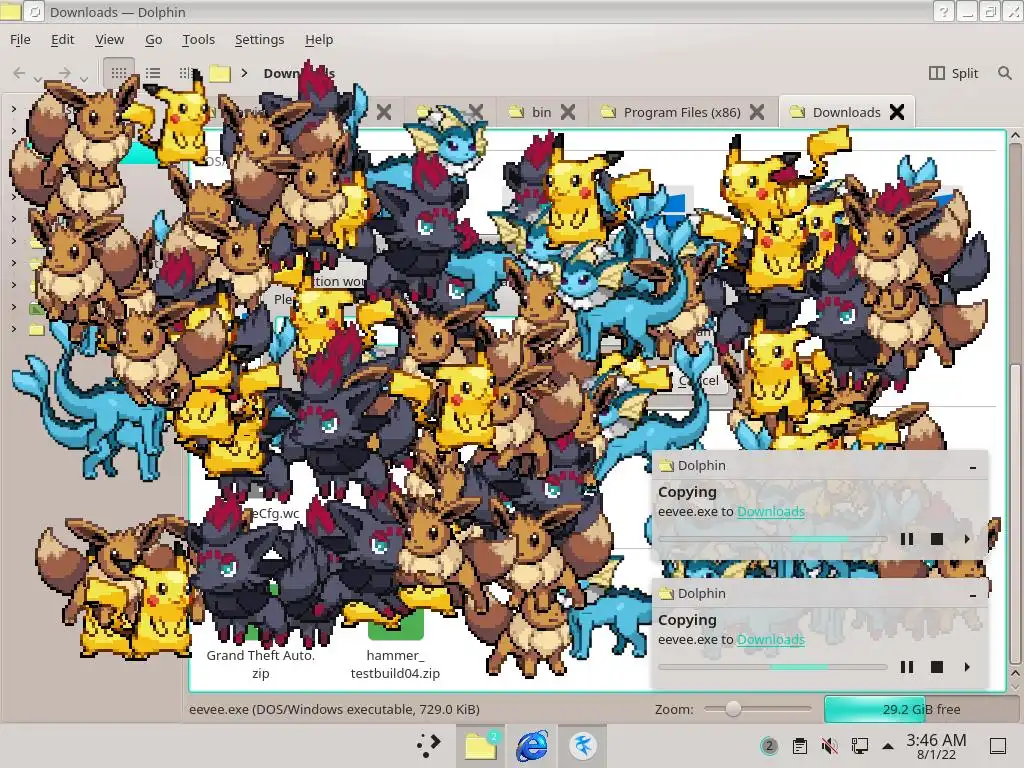Image resolution: width=1024 pixels, height=768 pixels.
Task: Expand details of upper copy notification
Action: [x=967, y=539]
